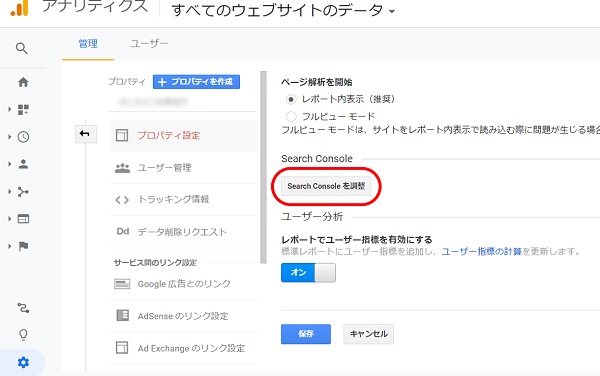Open プロパティ設定 menu item
This screenshot has height=376, width=600.
click(183, 135)
